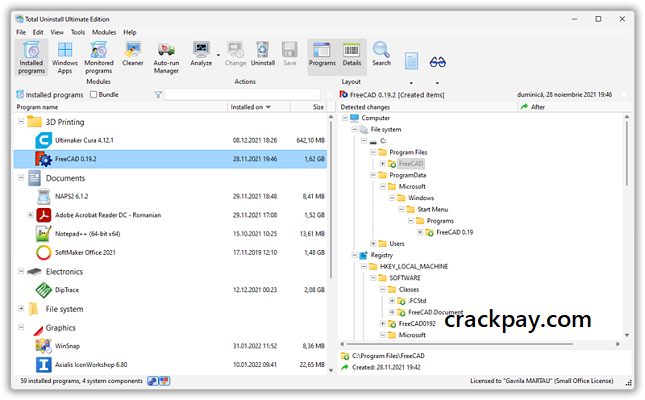The image size is (645, 400).
Task: Expand the File system group
Action: pos(21,308)
